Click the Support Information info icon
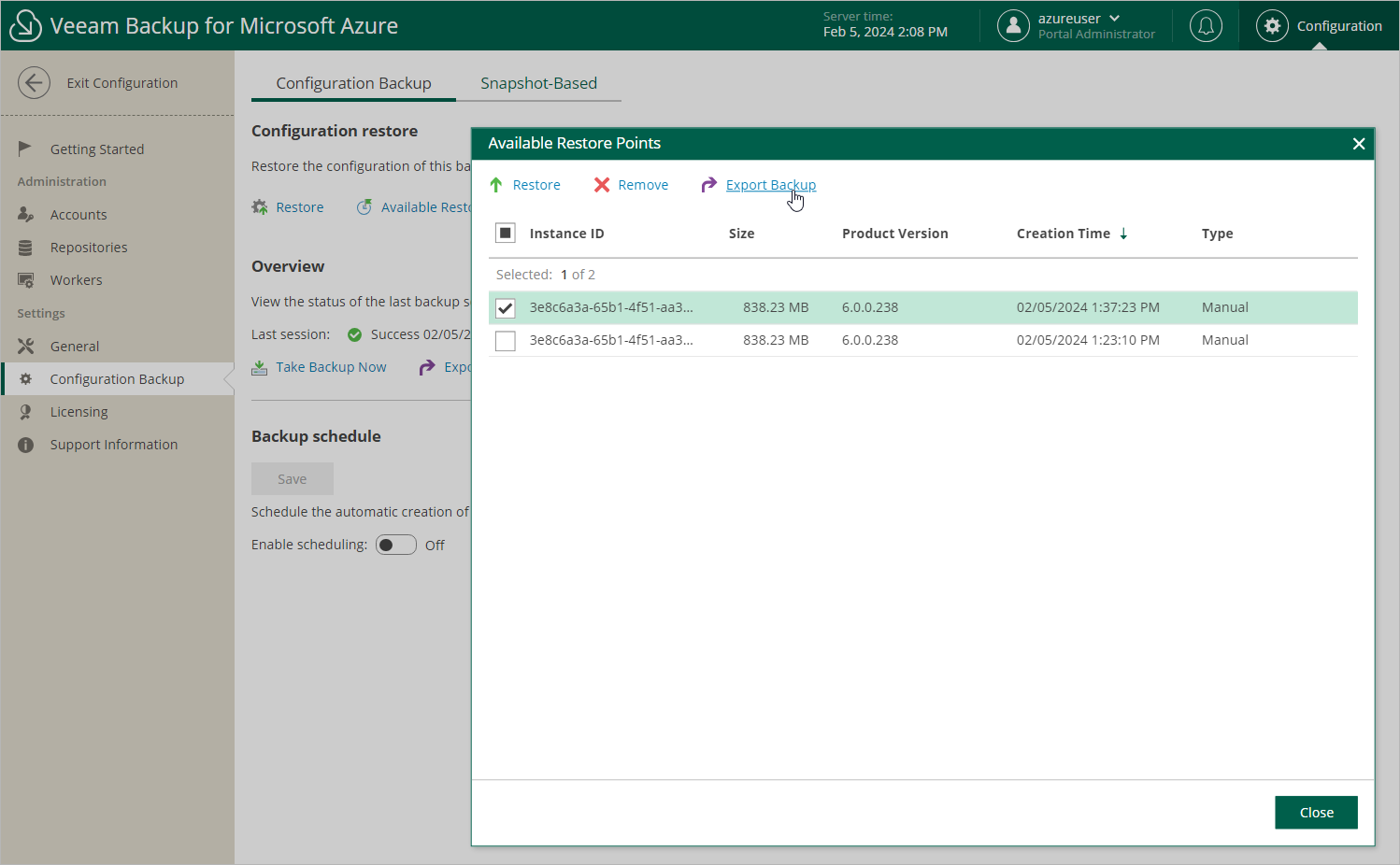The image size is (1400, 865). pyautogui.click(x=25, y=445)
